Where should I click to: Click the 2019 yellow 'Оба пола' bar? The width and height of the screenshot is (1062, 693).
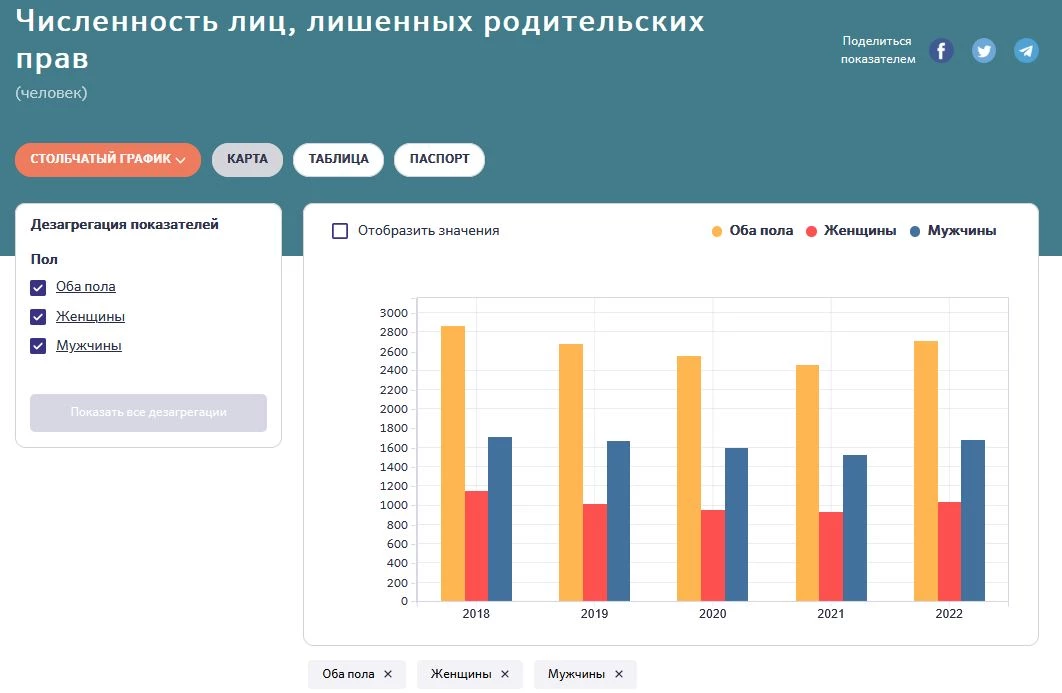tap(571, 472)
